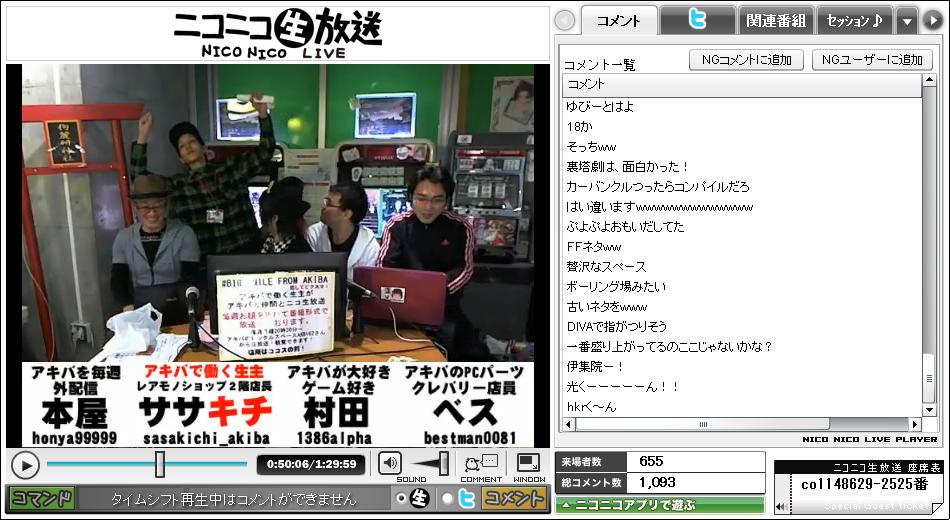The height and width of the screenshot is (520, 950).
Task: Click horizontal scrollbar left arrow
Action: 569,424
